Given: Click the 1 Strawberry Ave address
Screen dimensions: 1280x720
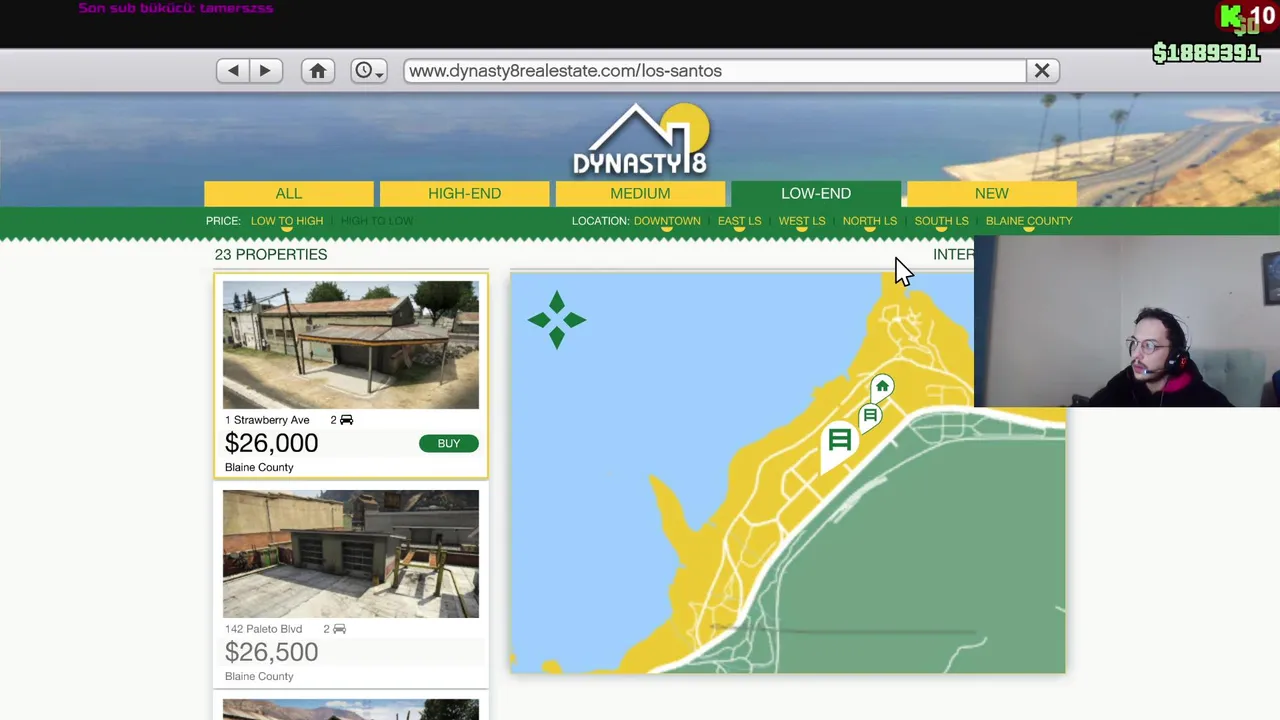Looking at the screenshot, I should 267,420.
